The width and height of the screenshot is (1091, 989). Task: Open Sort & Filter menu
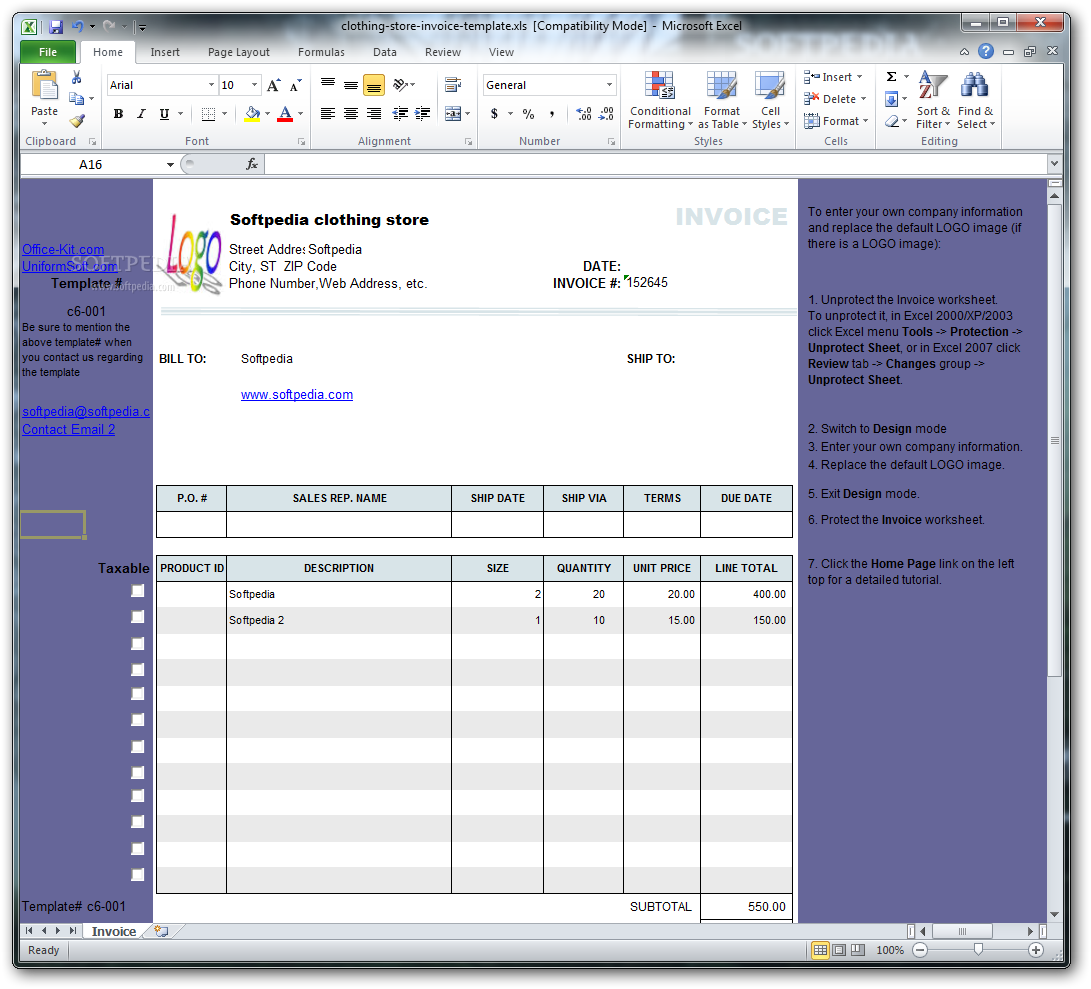[x=932, y=100]
